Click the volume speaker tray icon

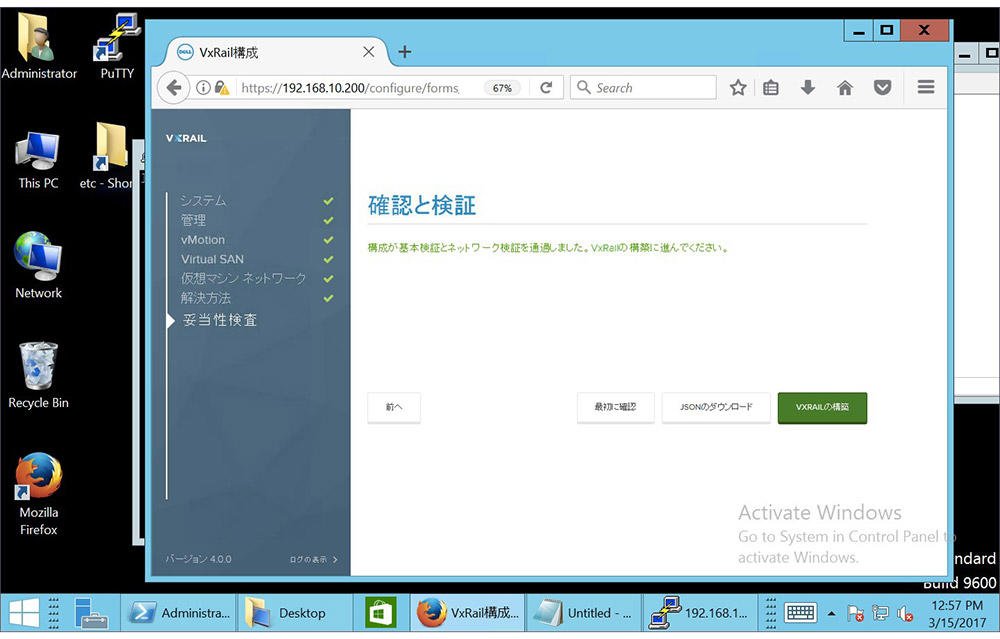(904, 613)
